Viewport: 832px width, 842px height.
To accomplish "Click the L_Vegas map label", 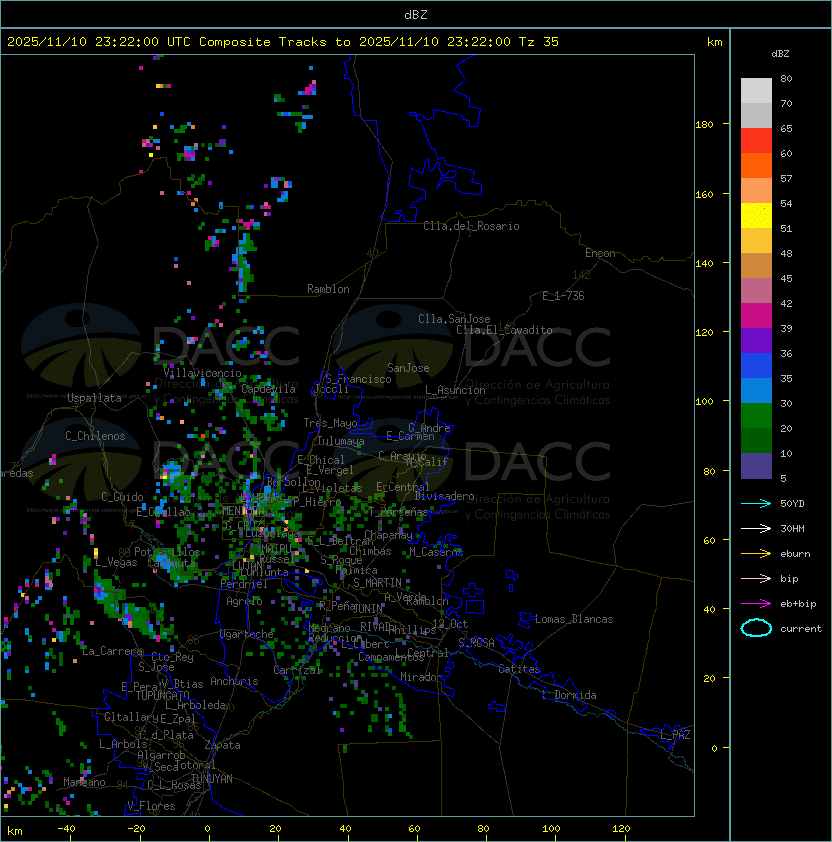I will click(116, 562).
